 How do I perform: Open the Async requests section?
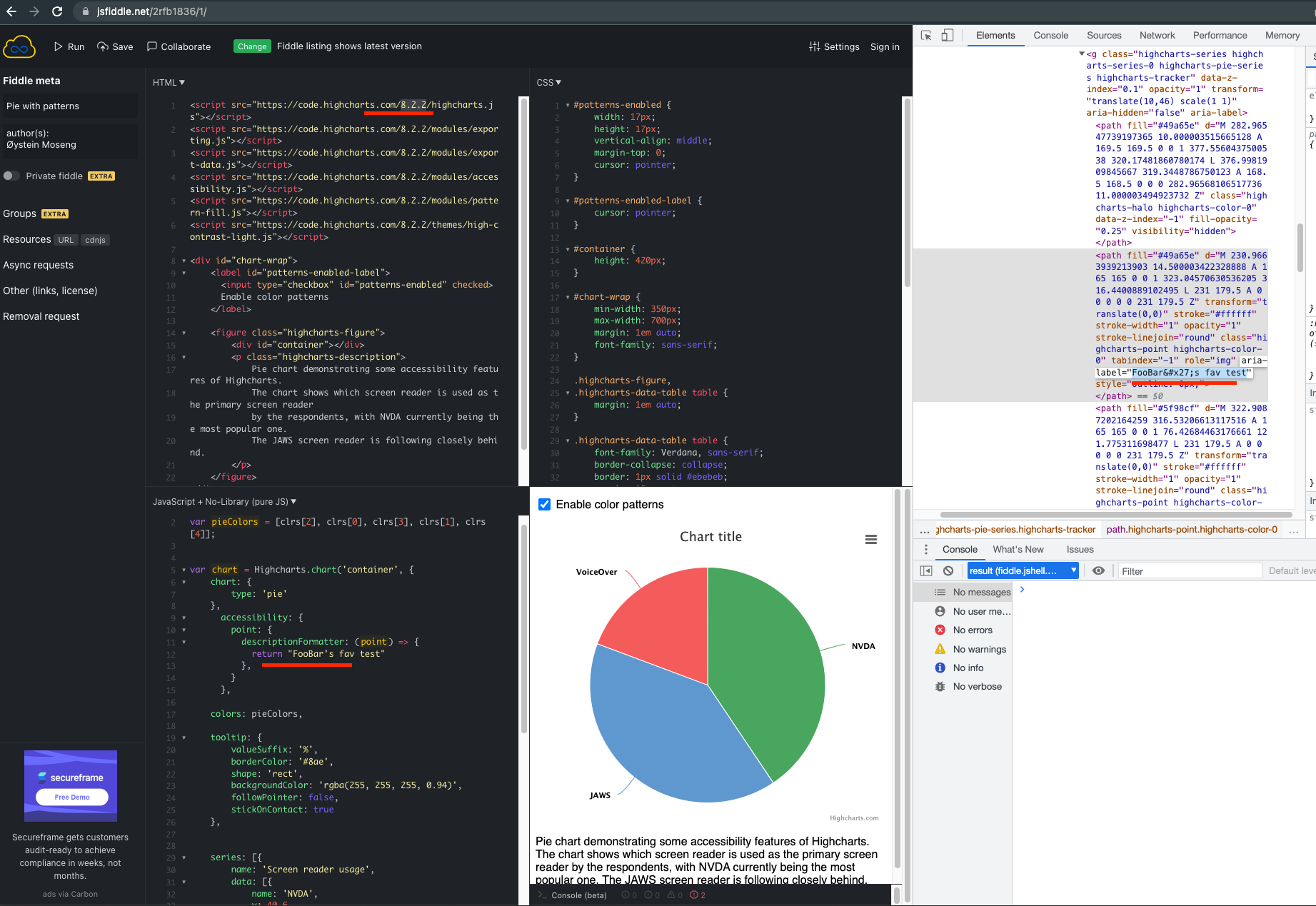click(x=38, y=265)
